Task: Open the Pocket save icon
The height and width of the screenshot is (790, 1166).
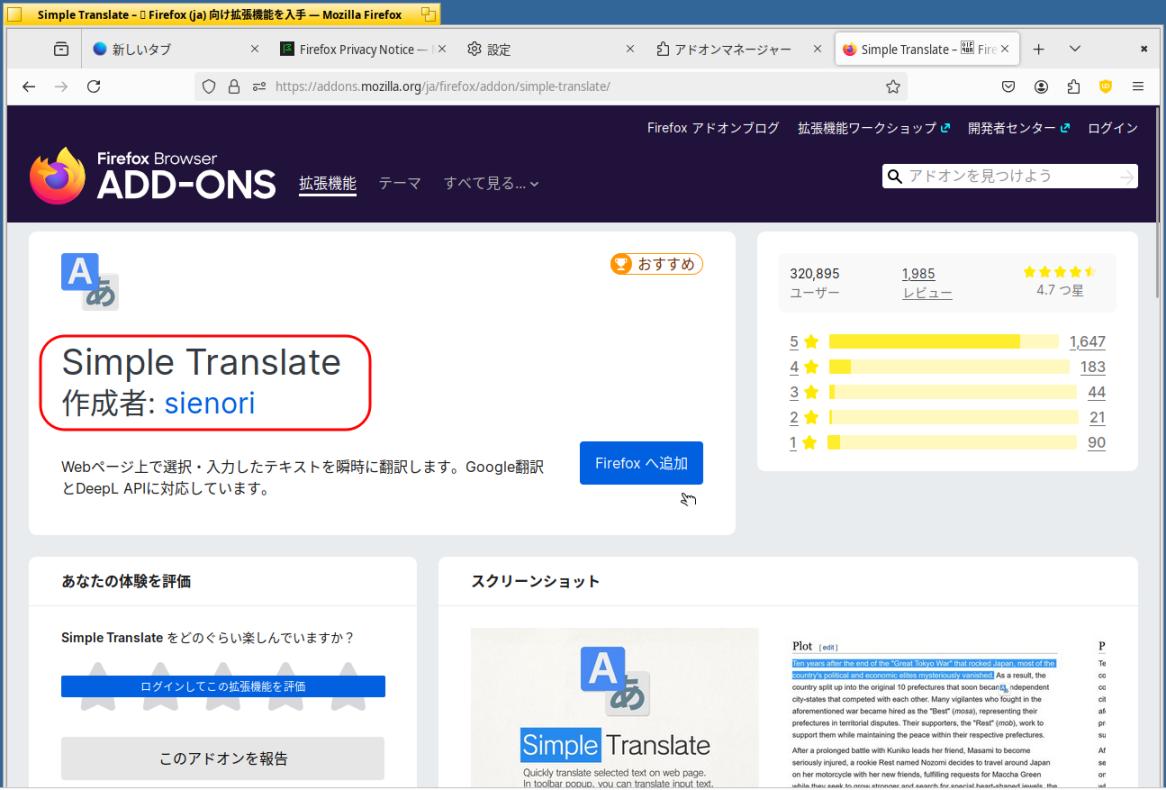Action: [x=1008, y=86]
